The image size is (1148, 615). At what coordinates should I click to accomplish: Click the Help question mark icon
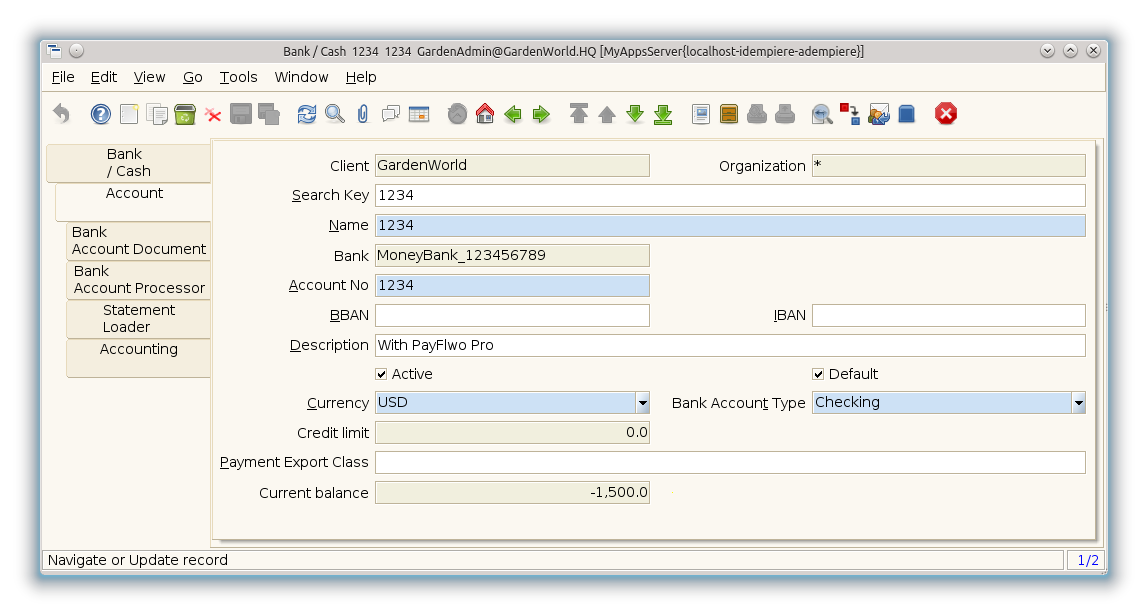101,114
